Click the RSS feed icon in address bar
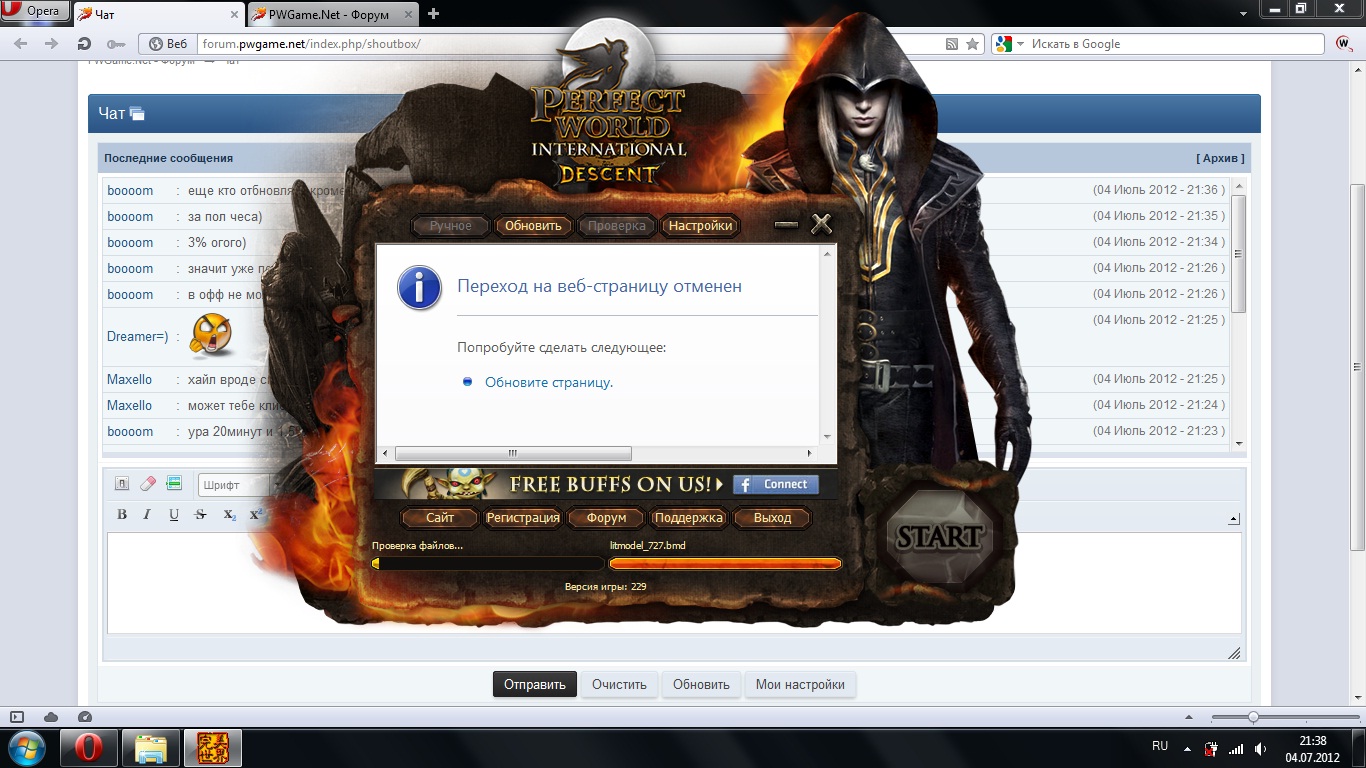This screenshot has width=1366, height=768. (x=952, y=44)
